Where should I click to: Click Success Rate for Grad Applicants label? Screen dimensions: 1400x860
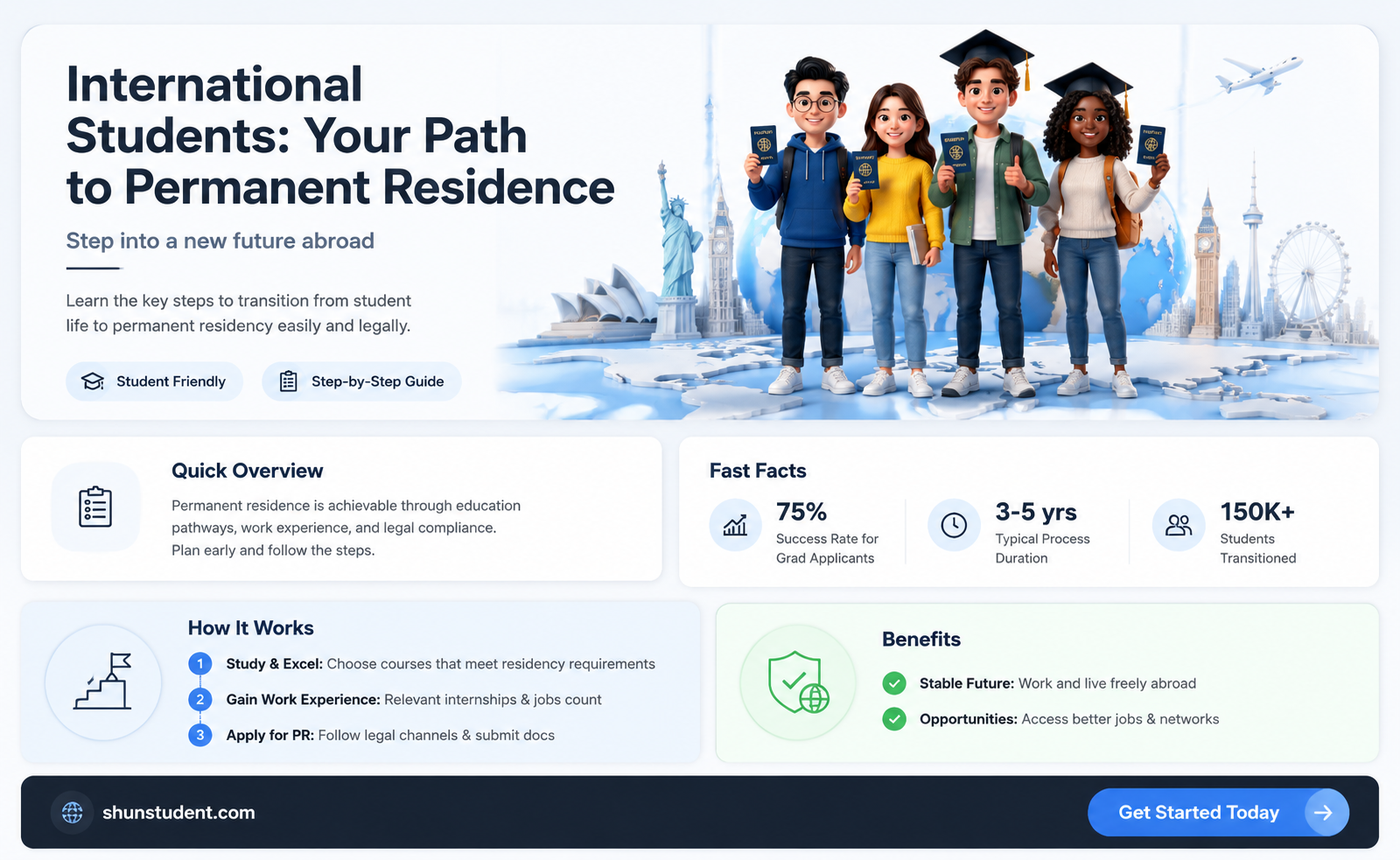point(827,549)
